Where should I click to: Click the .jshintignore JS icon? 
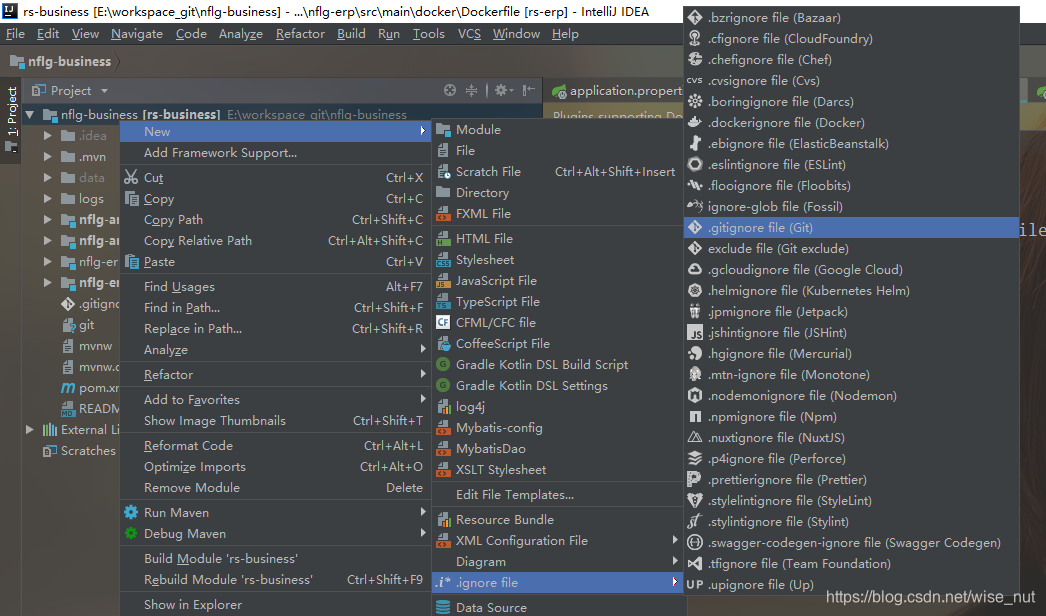(x=695, y=332)
